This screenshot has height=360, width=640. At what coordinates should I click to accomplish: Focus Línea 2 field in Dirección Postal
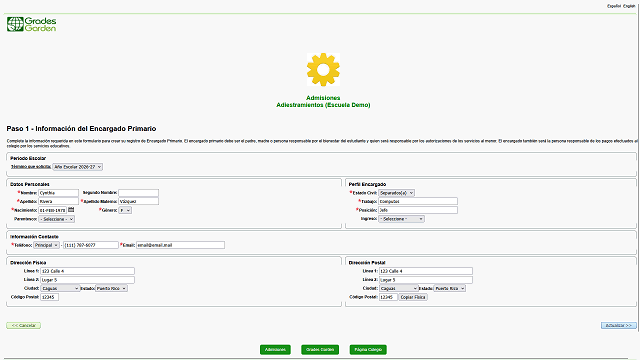click(426, 280)
